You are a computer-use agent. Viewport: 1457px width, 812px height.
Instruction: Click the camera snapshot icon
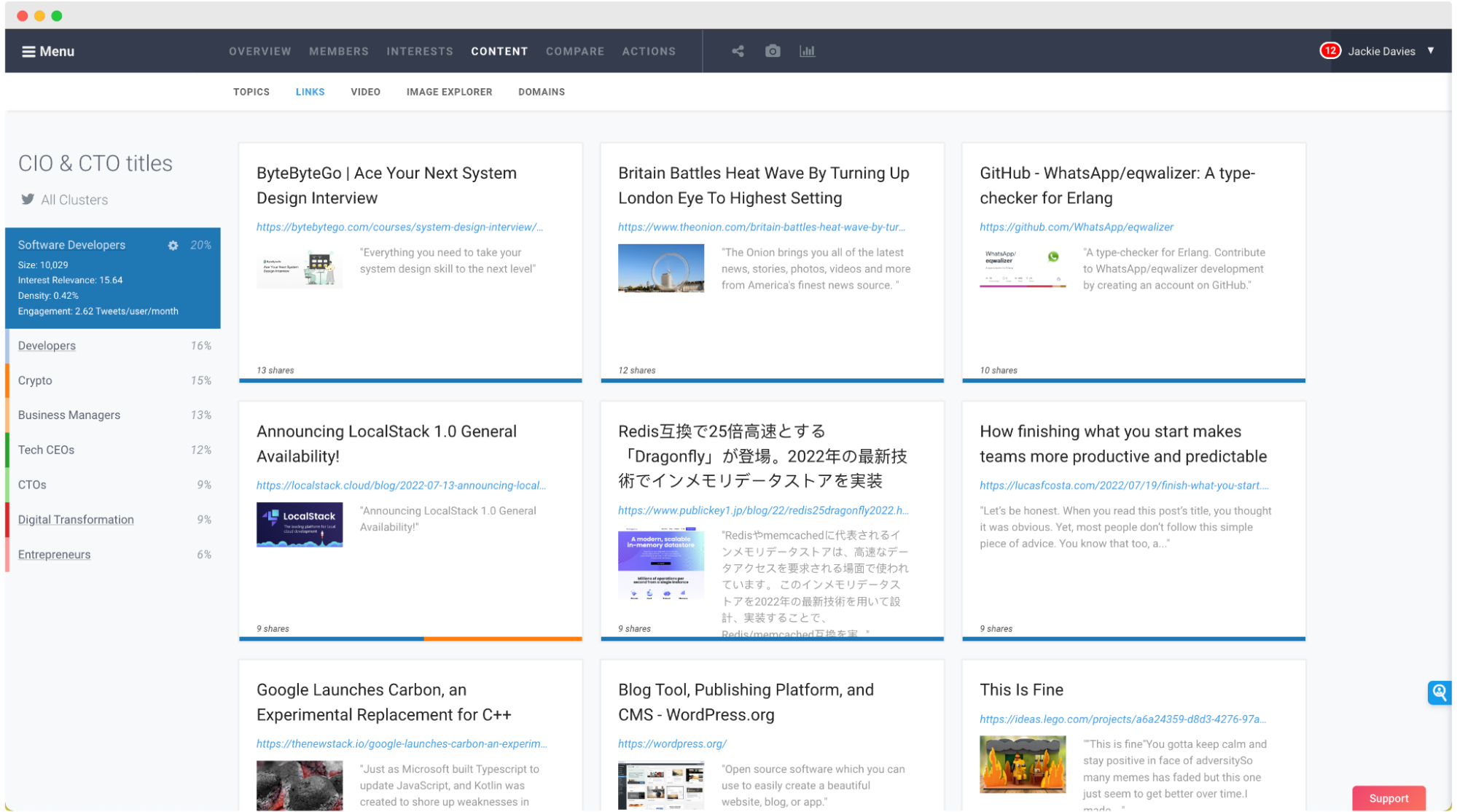[773, 51]
